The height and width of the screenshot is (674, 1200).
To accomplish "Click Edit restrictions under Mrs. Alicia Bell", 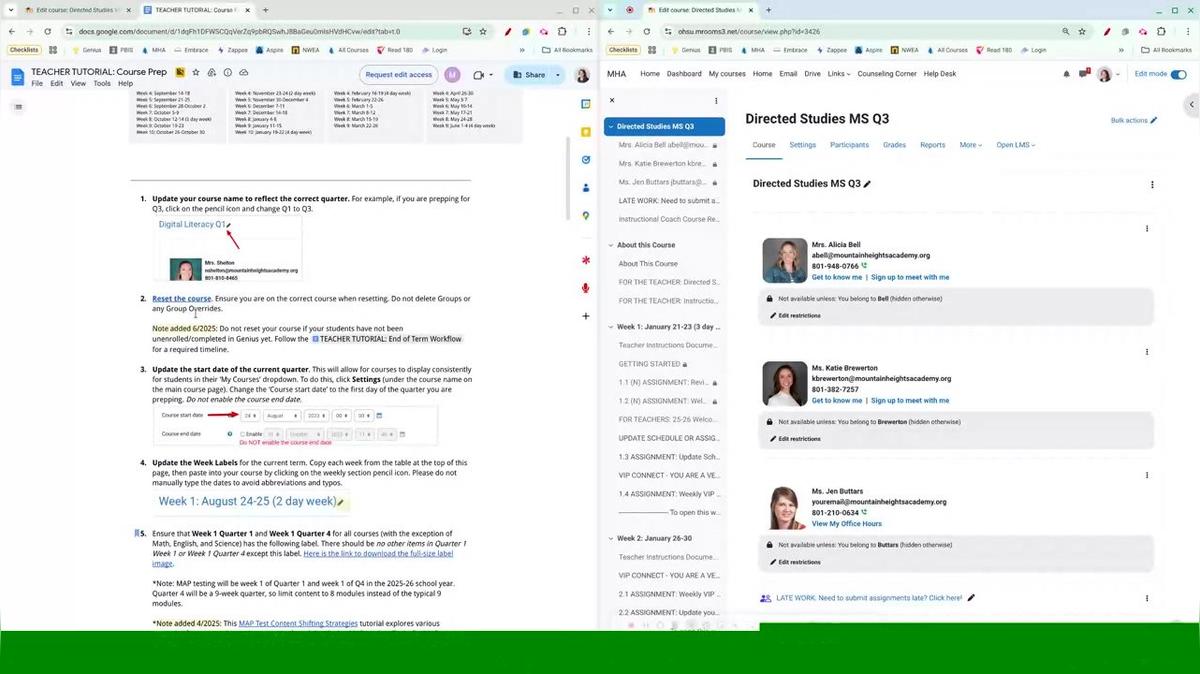I will (796, 316).
